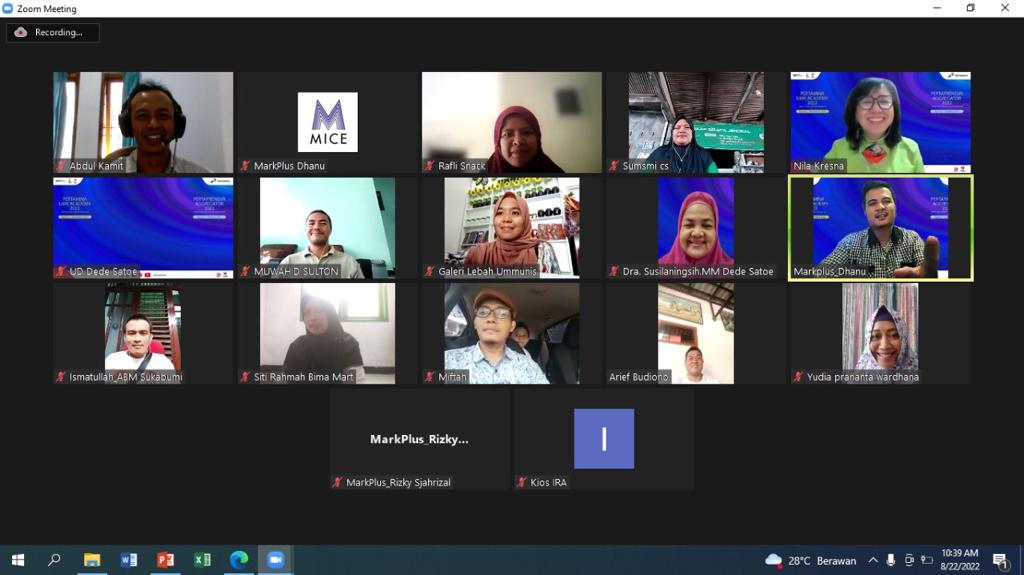Open taskbar search magnifier

click(54, 560)
